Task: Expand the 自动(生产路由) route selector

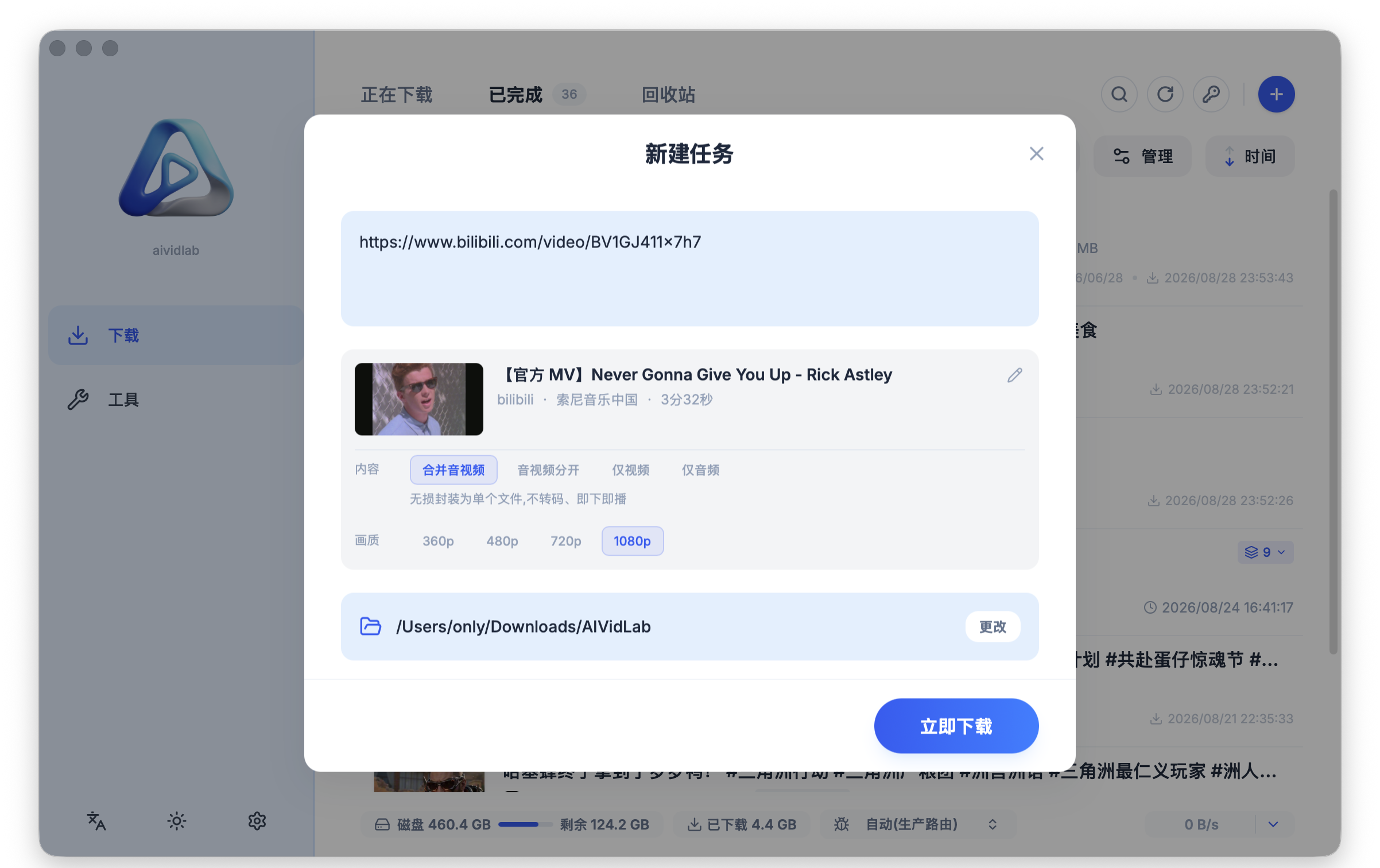Action: (992, 825)
